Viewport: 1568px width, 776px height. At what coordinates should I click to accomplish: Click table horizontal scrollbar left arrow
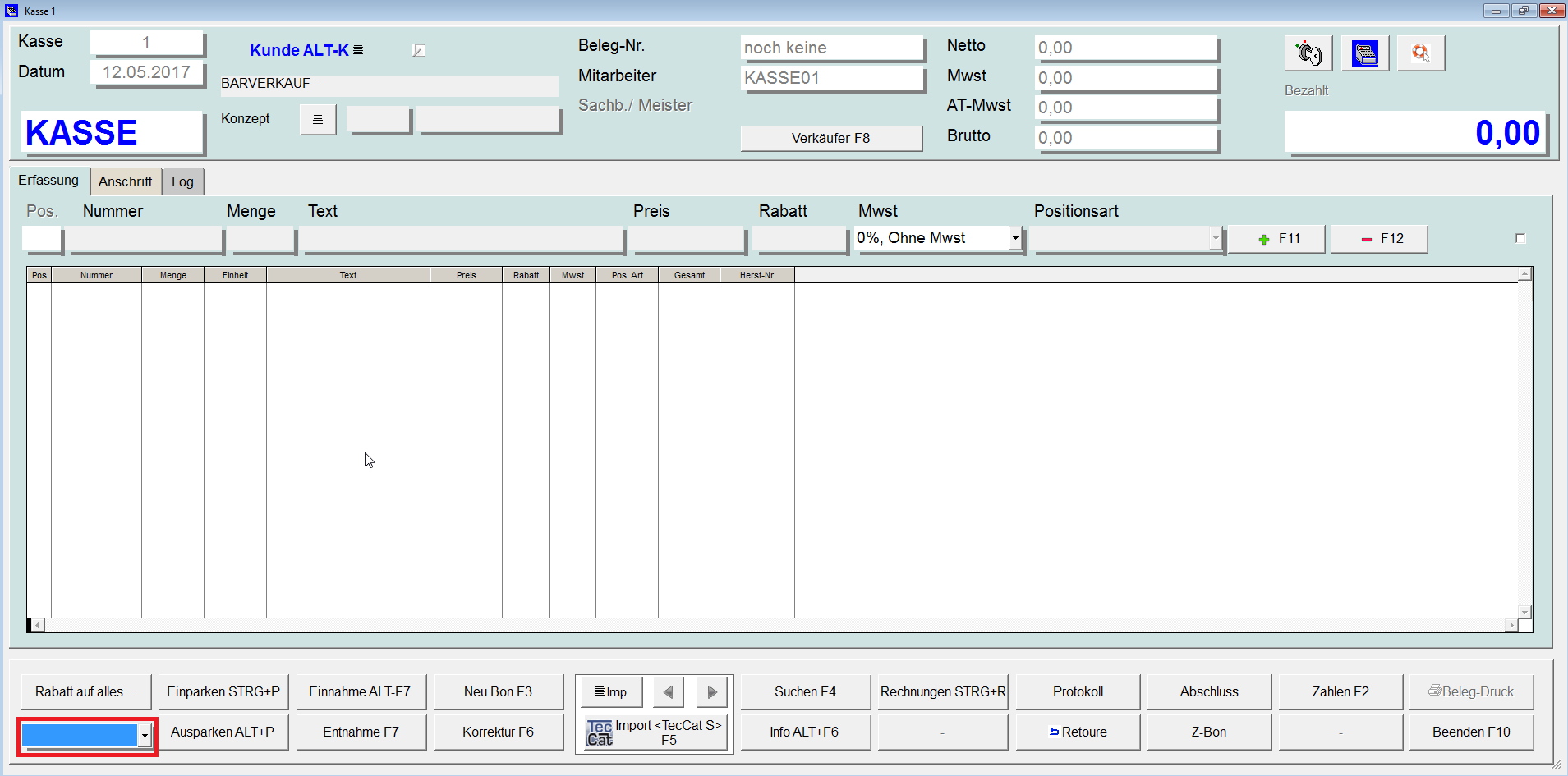tap(38, 626)
